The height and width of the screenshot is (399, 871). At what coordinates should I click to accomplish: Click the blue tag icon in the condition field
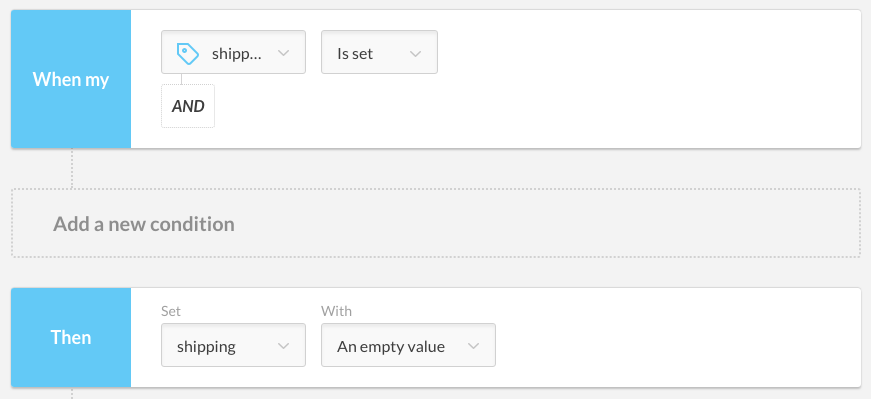pos(188,54)
